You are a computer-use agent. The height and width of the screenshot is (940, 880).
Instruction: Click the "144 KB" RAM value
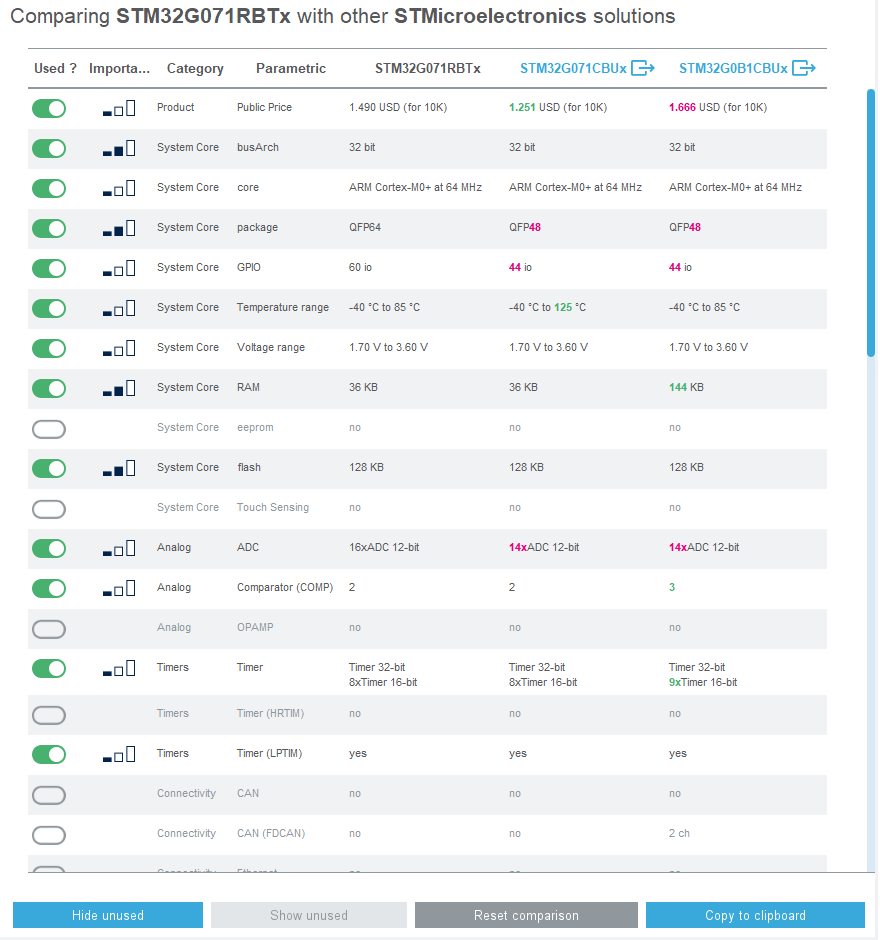click(x=686, y=387)
